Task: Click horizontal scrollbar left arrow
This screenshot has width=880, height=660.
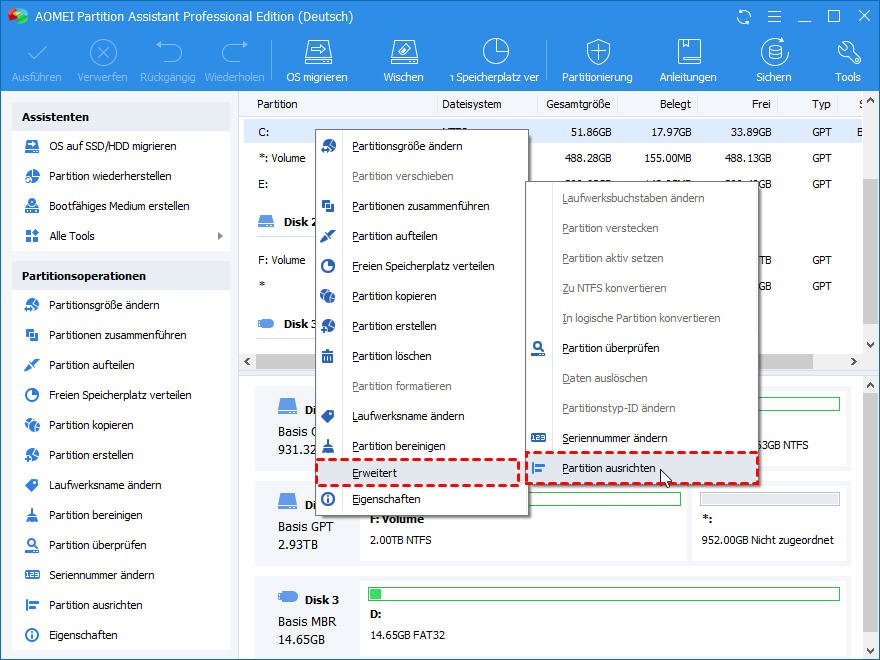Action: (248, 362)
